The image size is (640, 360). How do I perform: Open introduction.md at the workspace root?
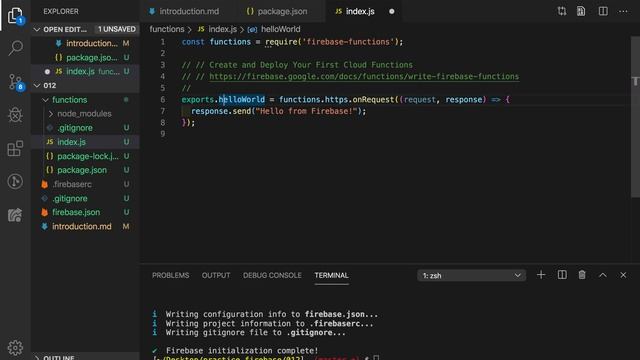[x=86, y=226]
